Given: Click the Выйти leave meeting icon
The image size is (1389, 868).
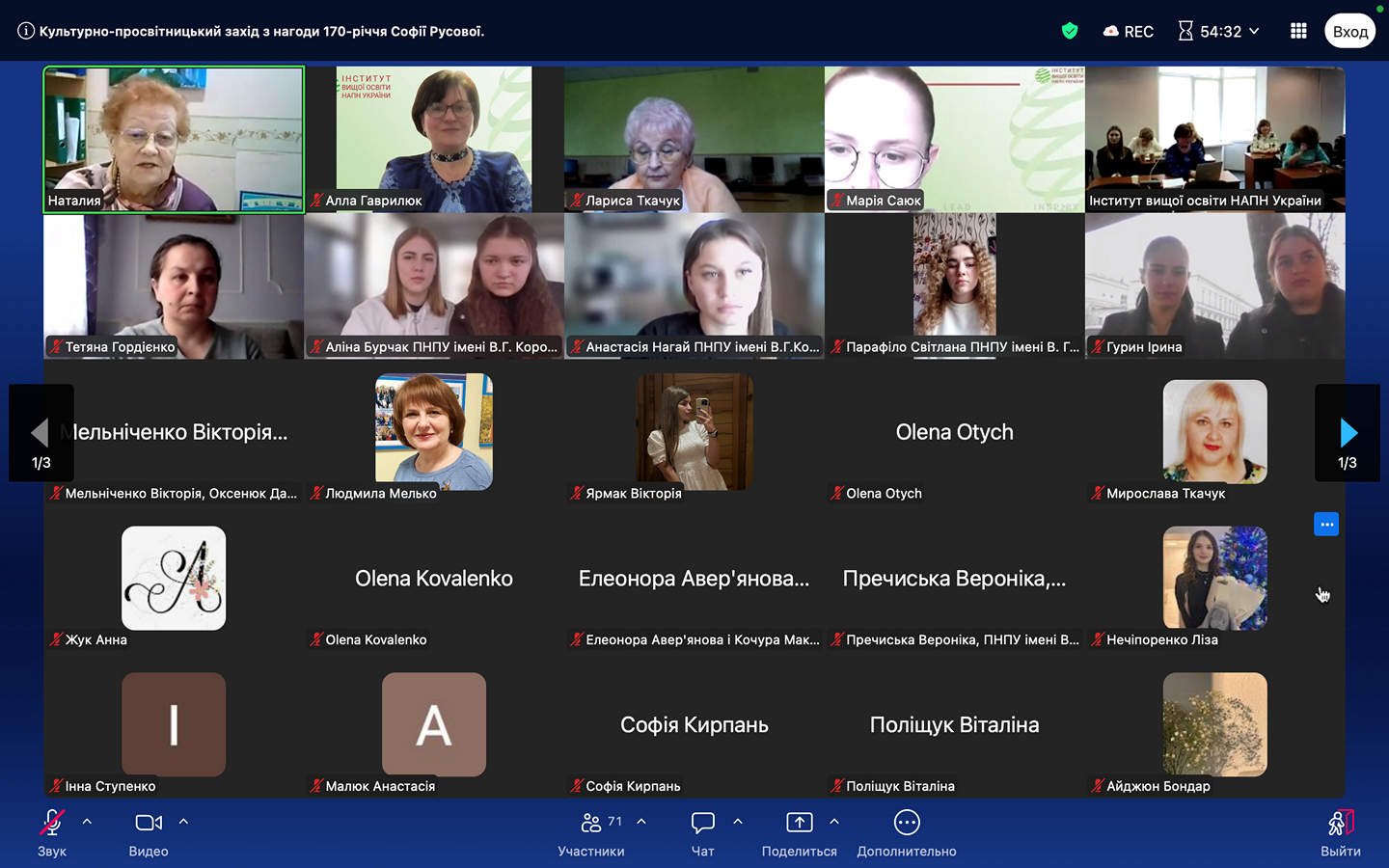Looking at the screenshot, I should 1340,824.
